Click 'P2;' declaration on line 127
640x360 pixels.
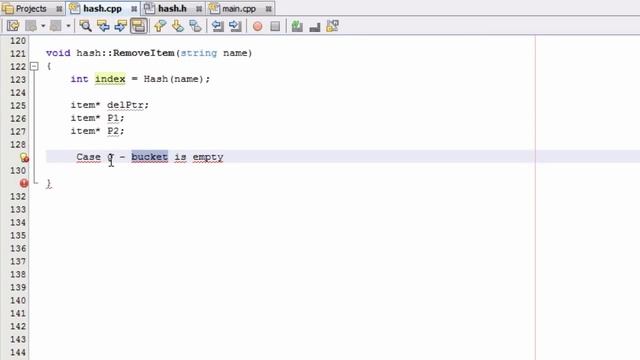pos(116,131)
